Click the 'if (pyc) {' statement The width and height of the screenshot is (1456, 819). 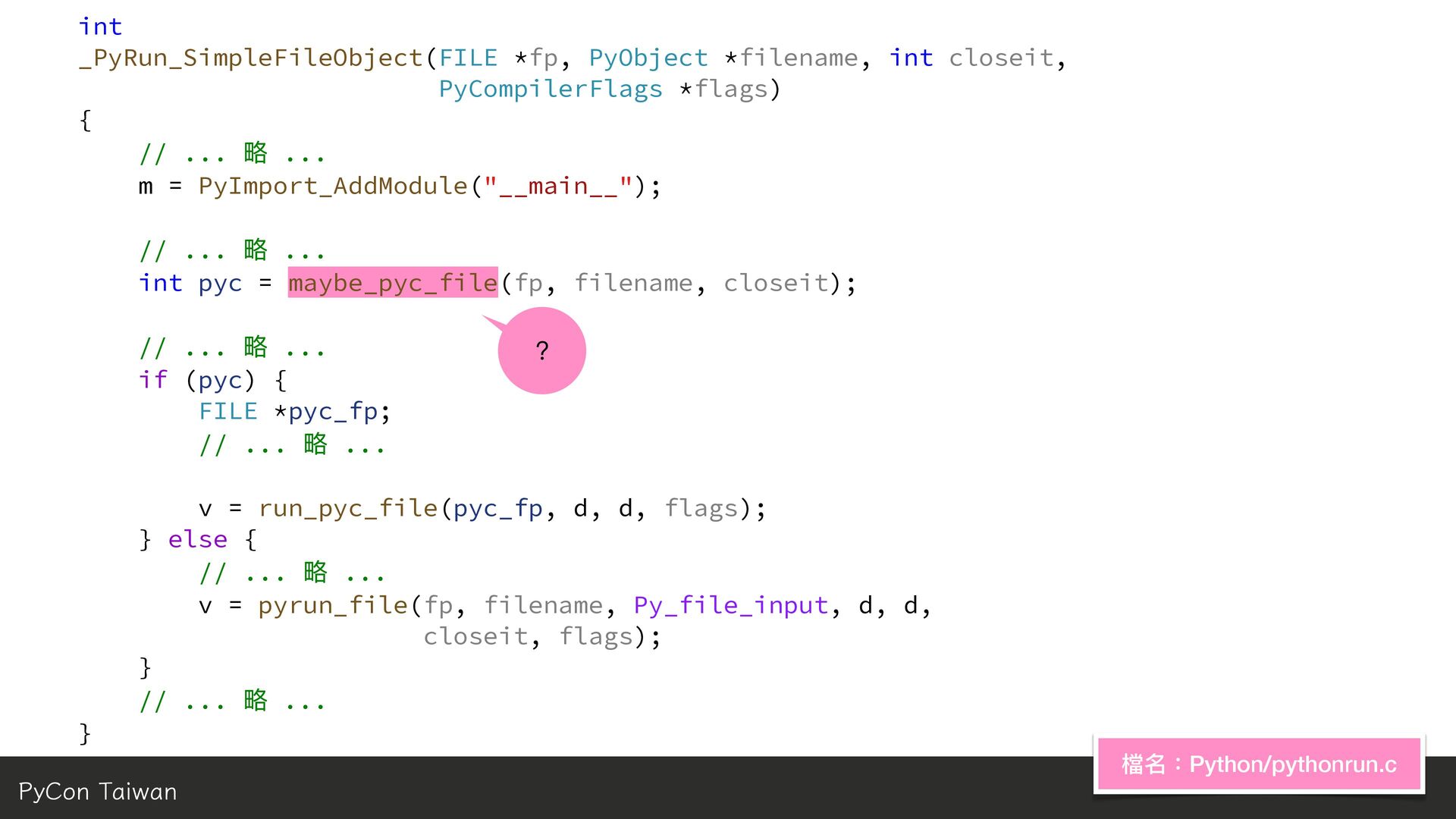tap(213, 380)
